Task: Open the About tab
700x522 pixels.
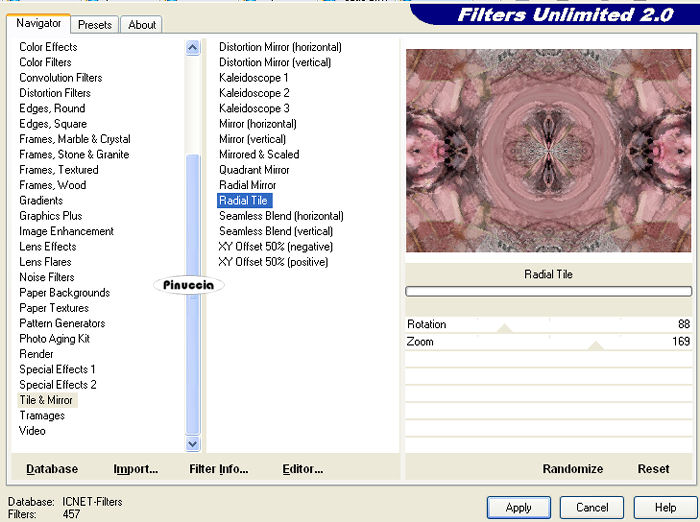Action: pyautogui.click(x=142, y=25)
